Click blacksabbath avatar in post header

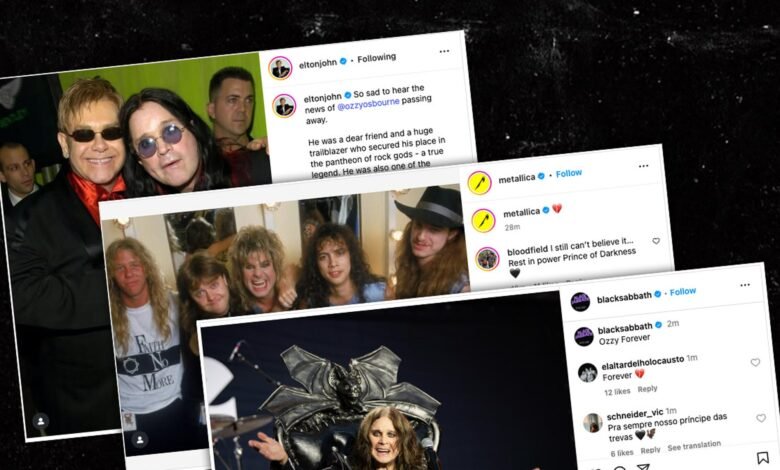coord(580,301)
